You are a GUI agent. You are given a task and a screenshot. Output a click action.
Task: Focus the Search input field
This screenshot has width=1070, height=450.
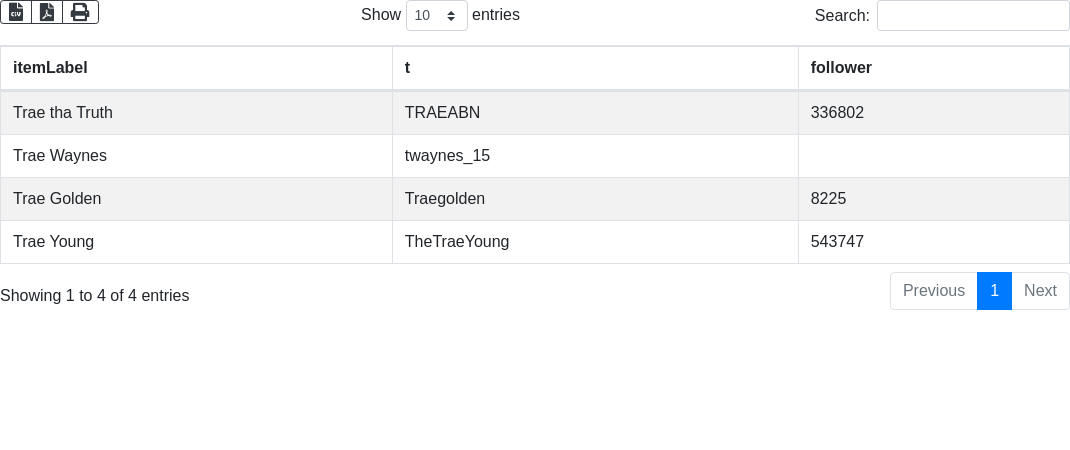click(972, 15)
